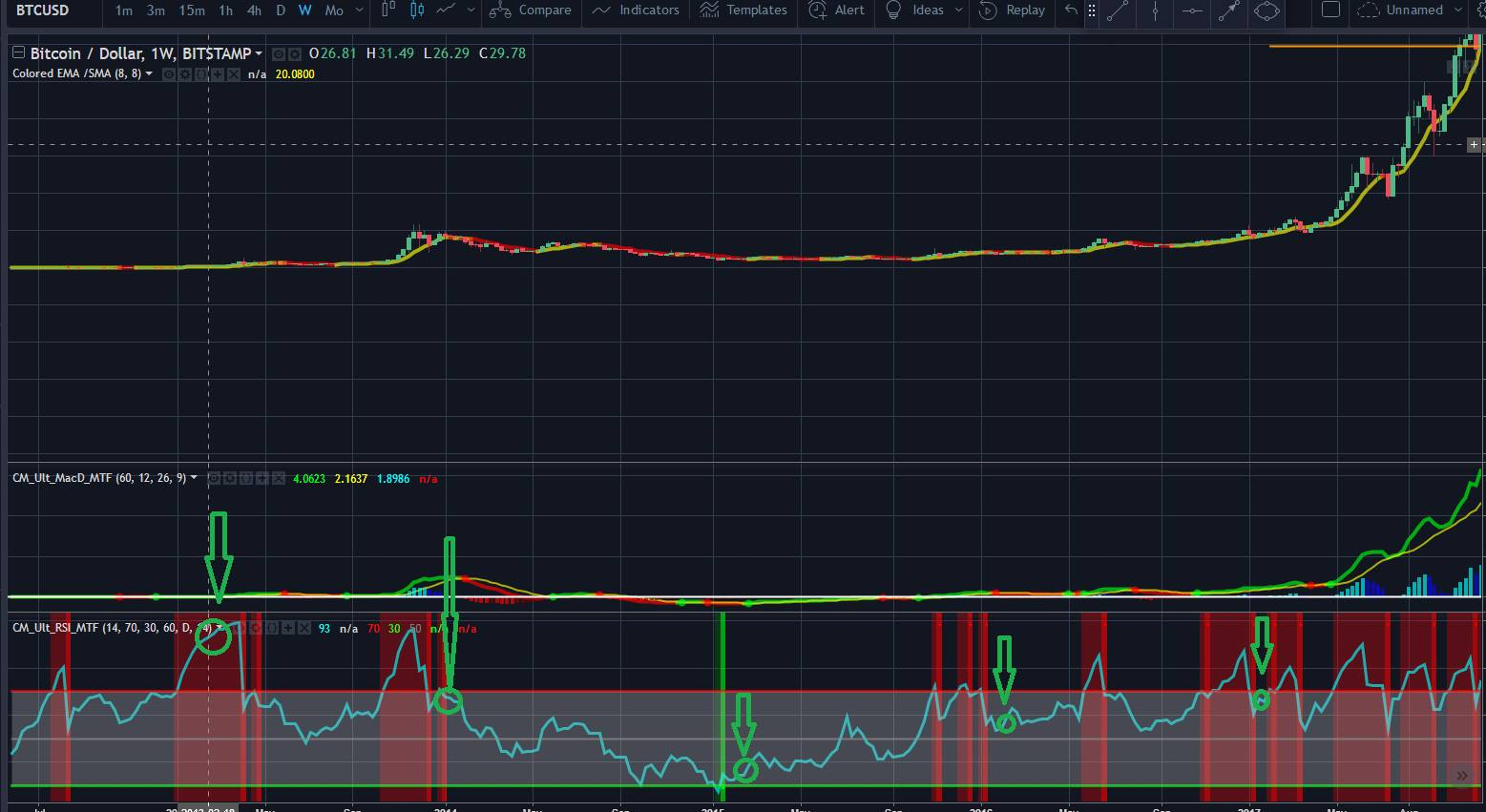The image size is (1486, 812).
Task: Click the plus marker on the price axis
Action: click(1474, 145)
